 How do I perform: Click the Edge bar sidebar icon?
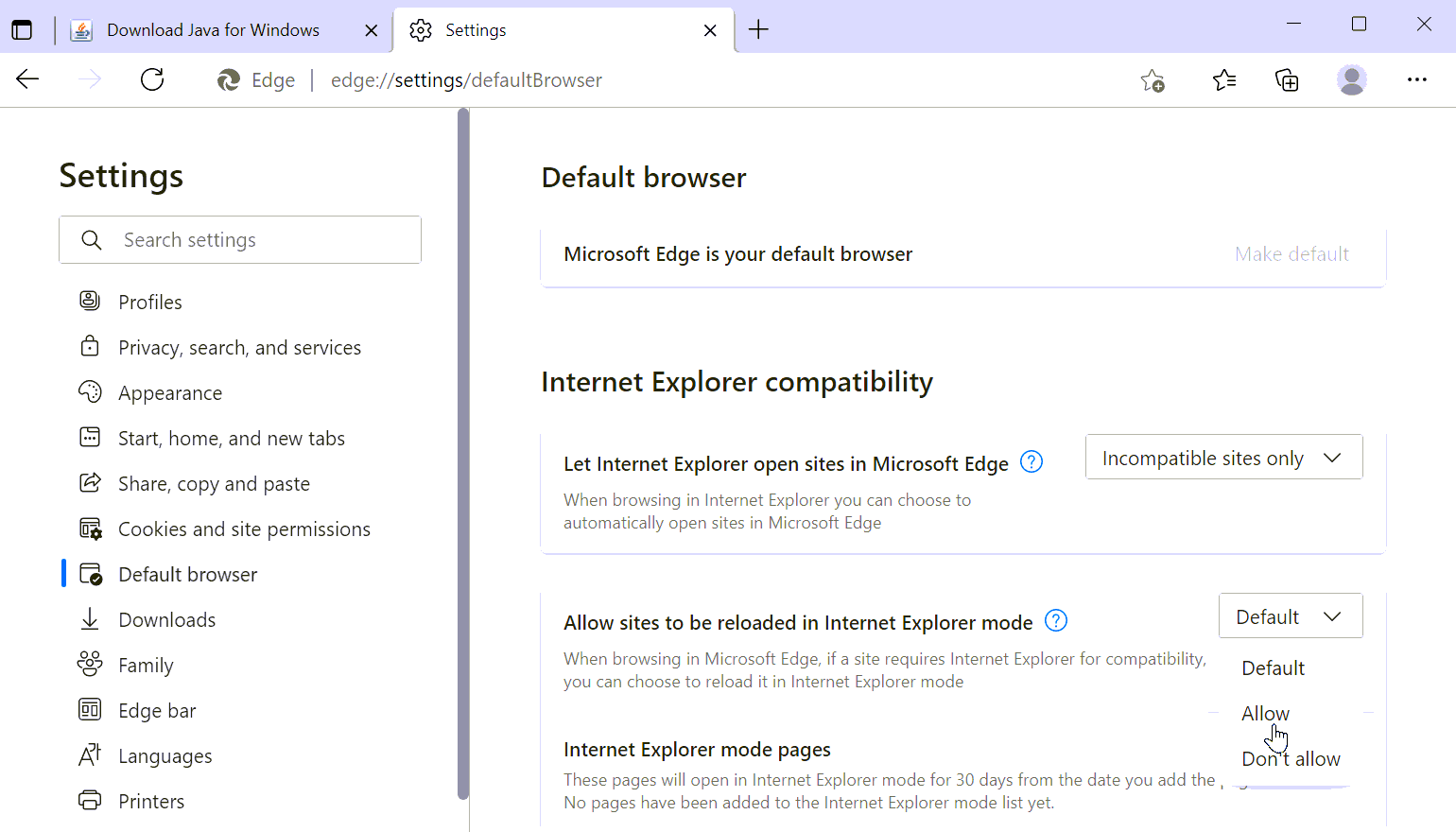click(x=90, y=709)
